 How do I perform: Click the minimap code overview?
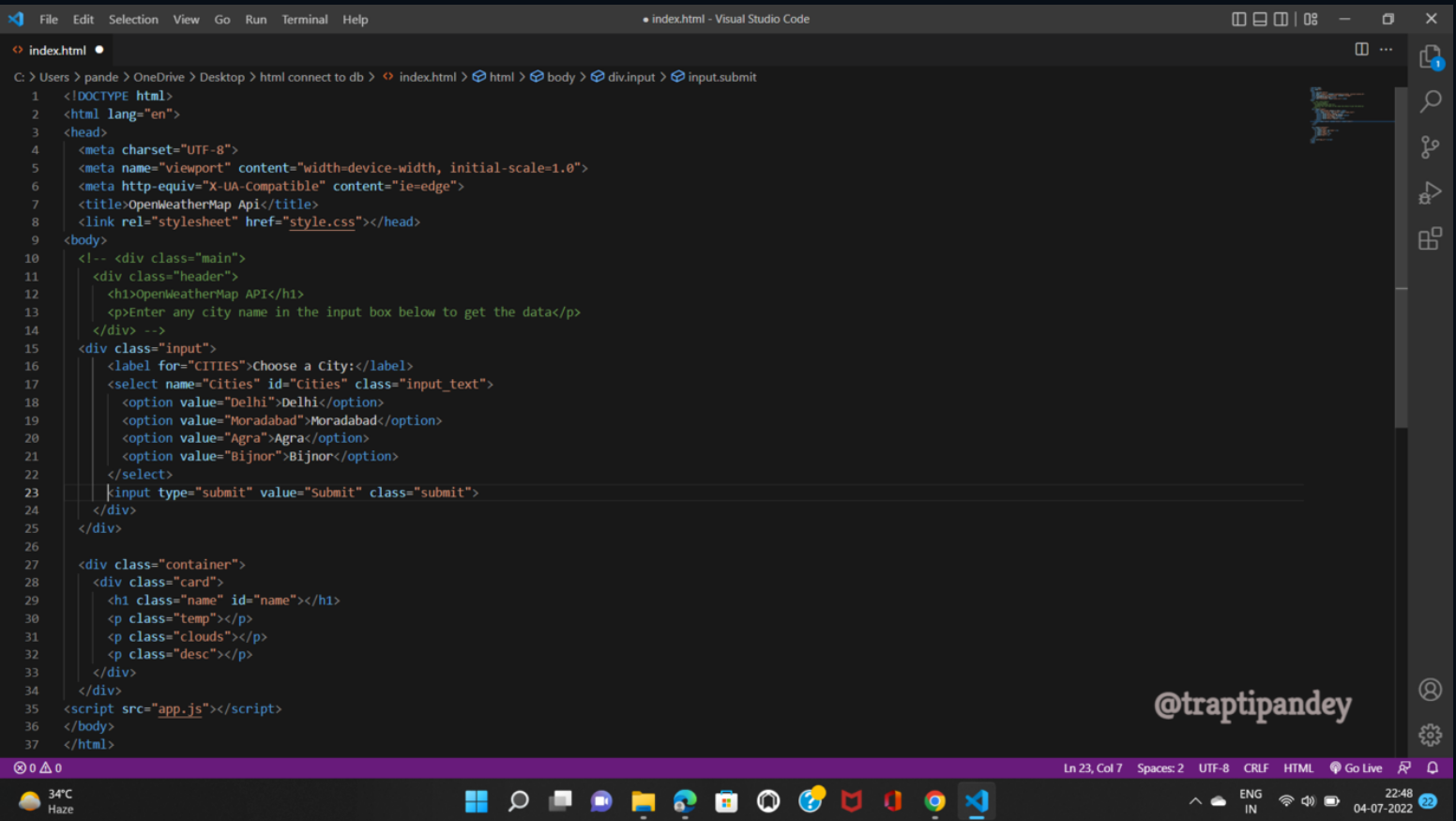click(x=1351, y=114)
